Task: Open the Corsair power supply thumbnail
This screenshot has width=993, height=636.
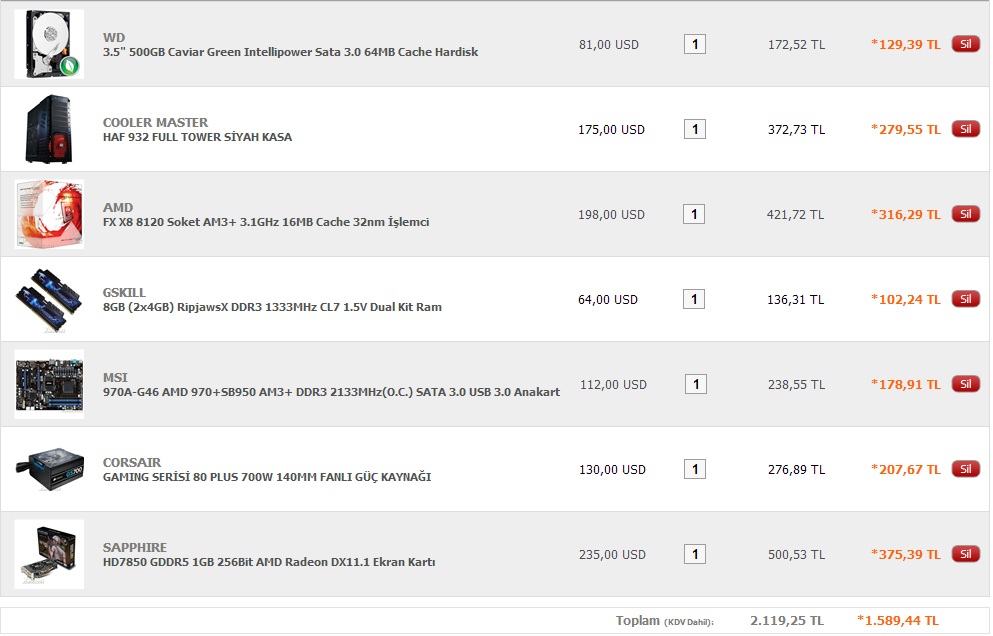Action: click(x=49, y=469)
